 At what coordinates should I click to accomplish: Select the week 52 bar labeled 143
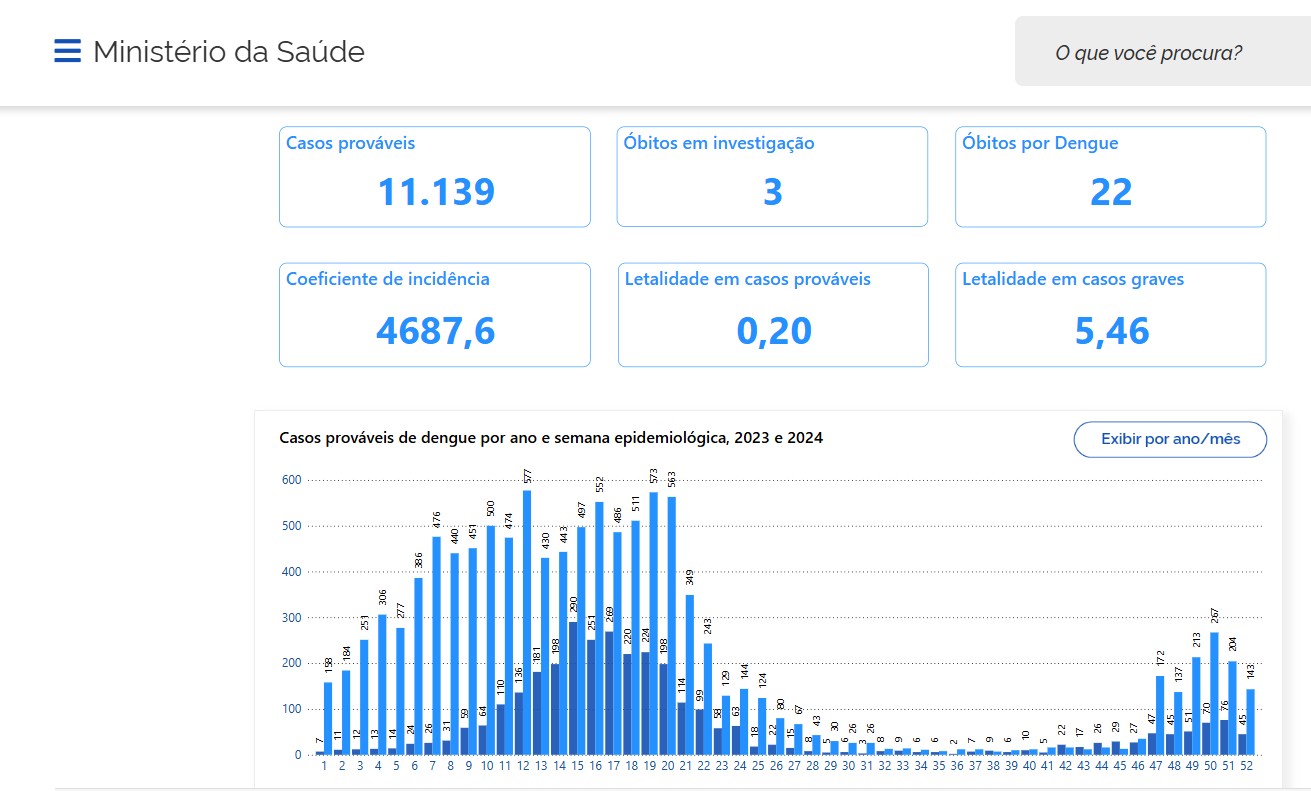[x=1251, y=722]
